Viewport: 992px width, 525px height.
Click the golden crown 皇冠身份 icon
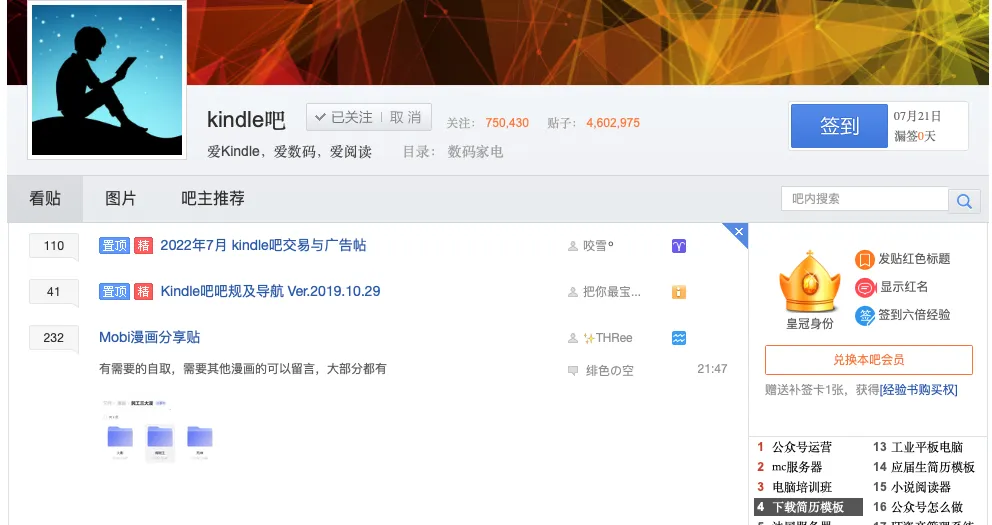[x=810, y=282]
